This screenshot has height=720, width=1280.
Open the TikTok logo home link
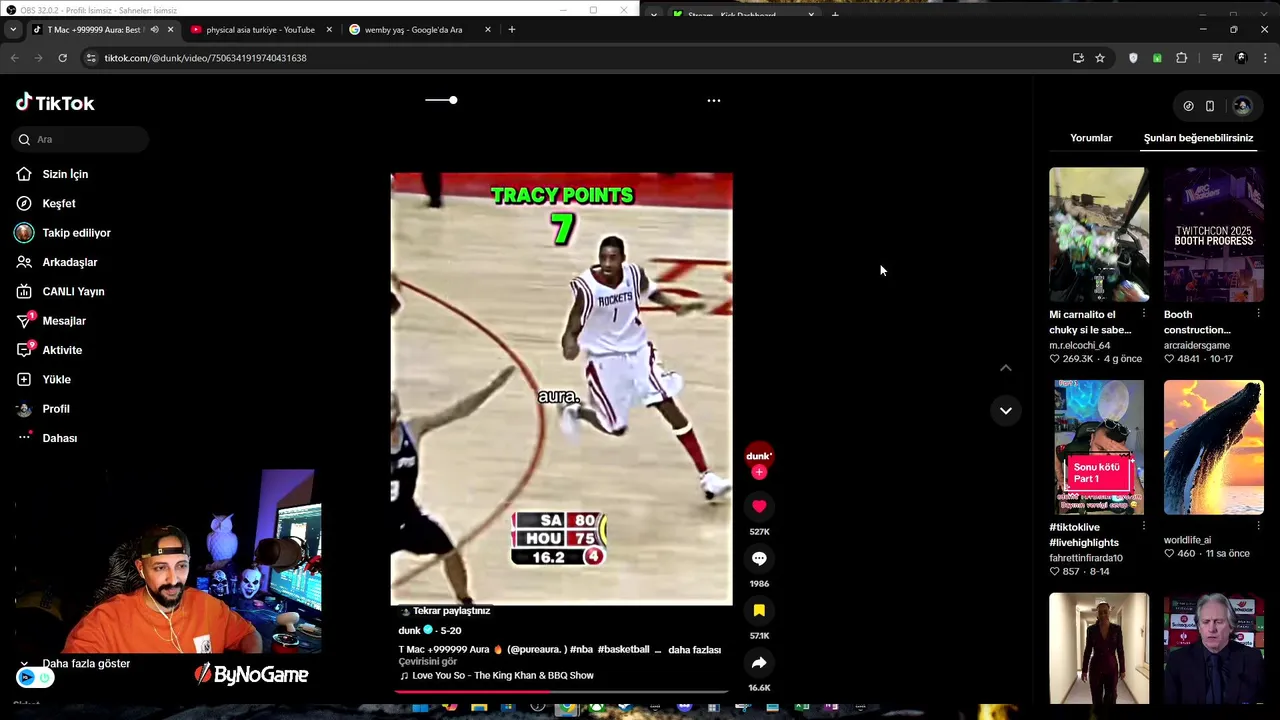pyautogui.click(x=55, y=103)
